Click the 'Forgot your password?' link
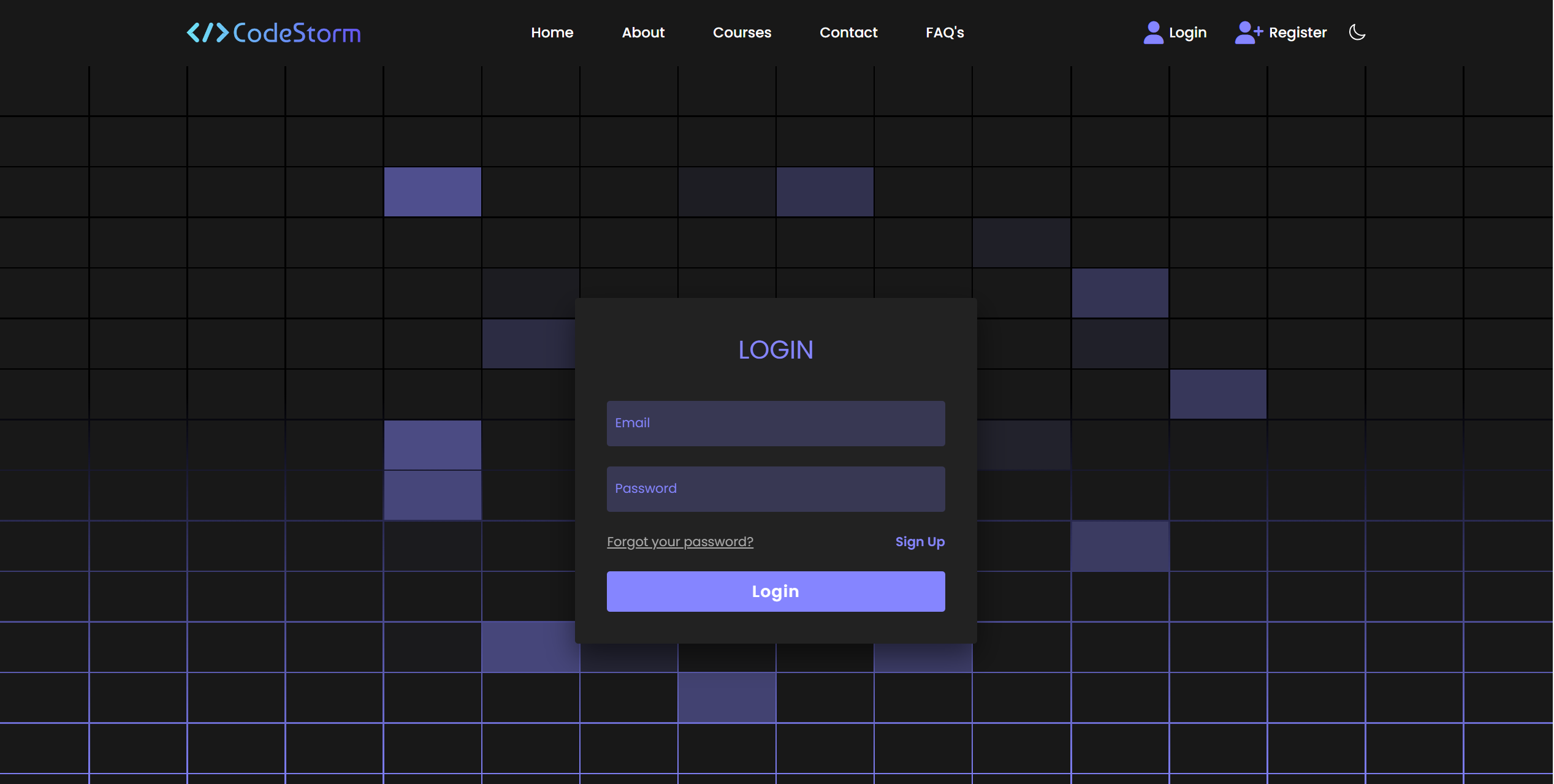This screenshot has width=1554, height=784. point(680,542)
